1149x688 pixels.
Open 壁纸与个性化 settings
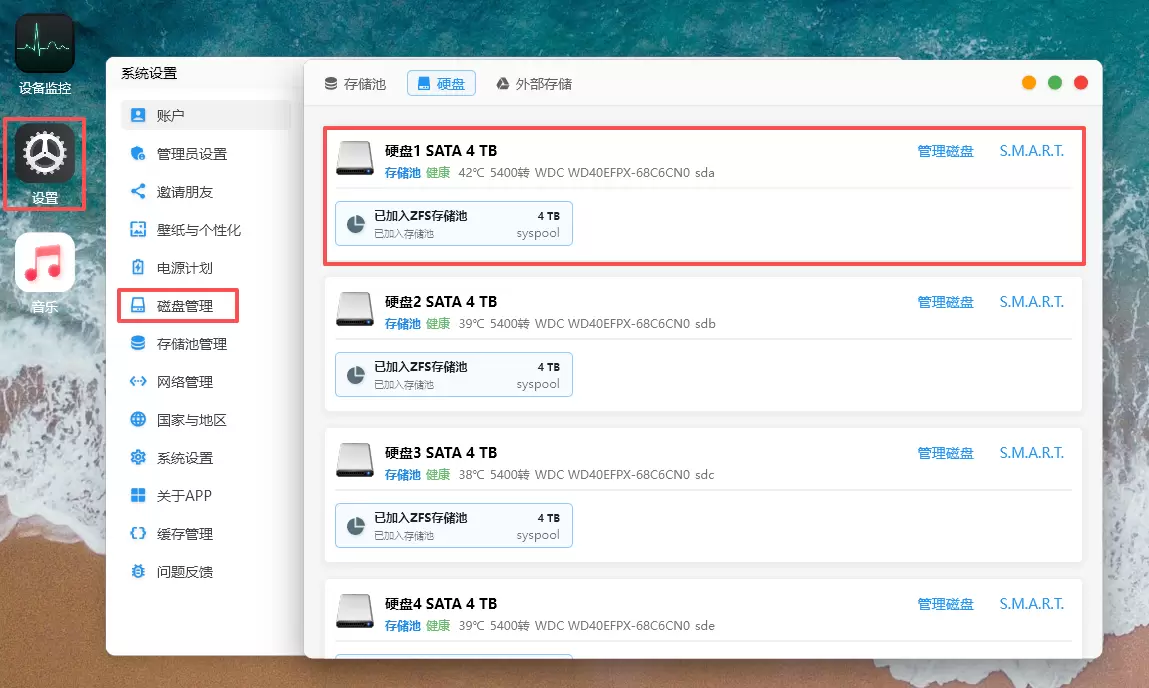point(198,230)
